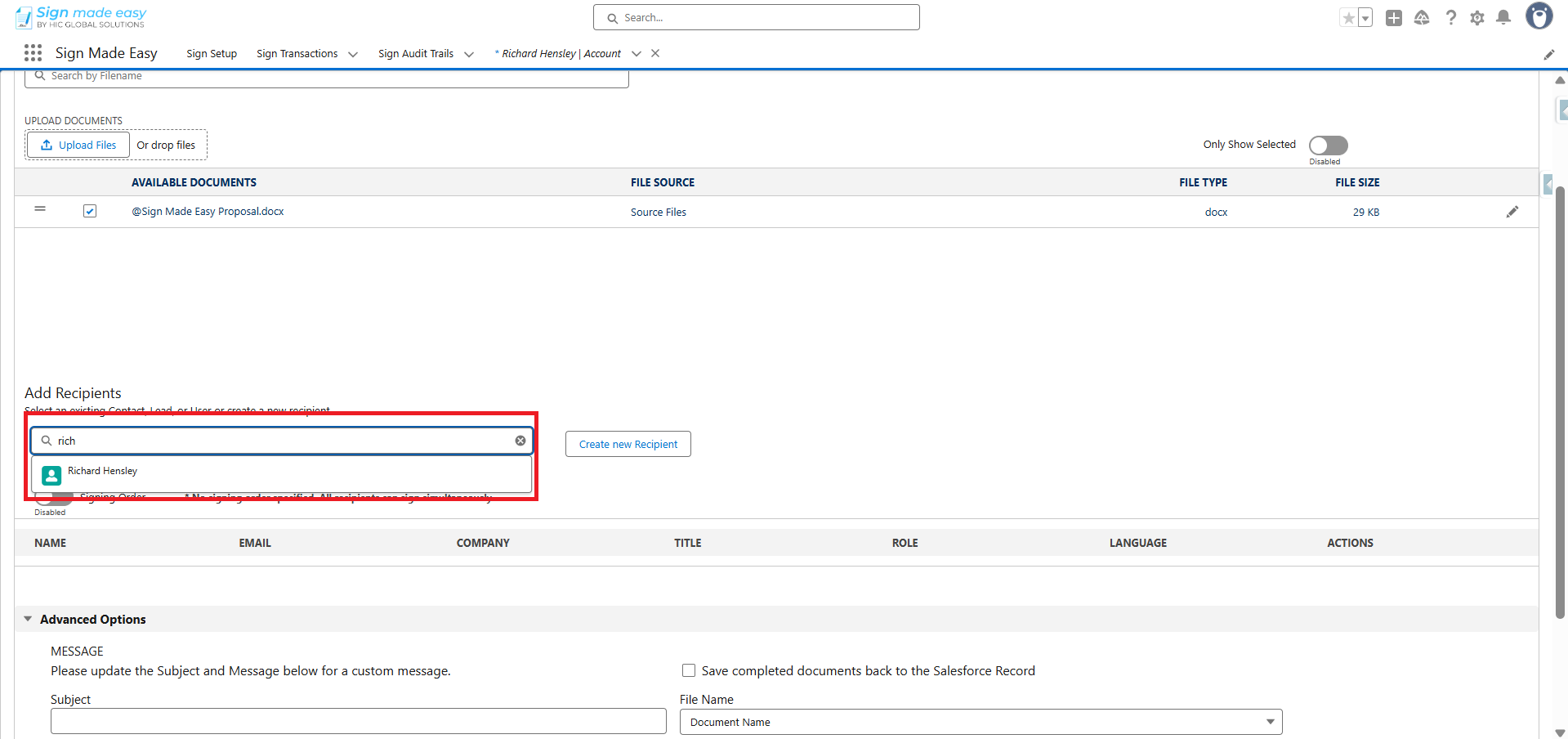Open the Sign Made Easy Proposal.docx link
Viewport: 1568px width, 739px height.
point(208,211)
